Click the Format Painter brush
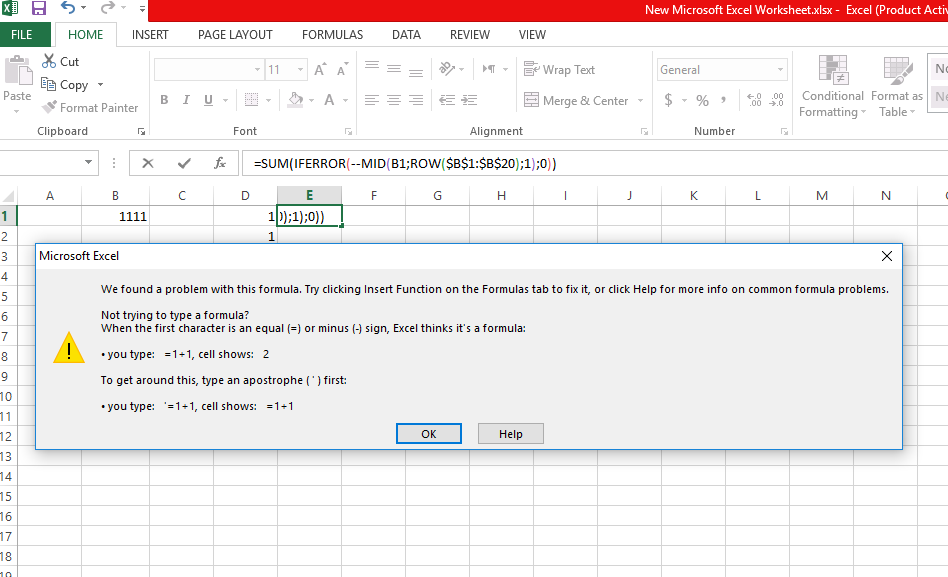948x577 pixels. tap(50, 107)
